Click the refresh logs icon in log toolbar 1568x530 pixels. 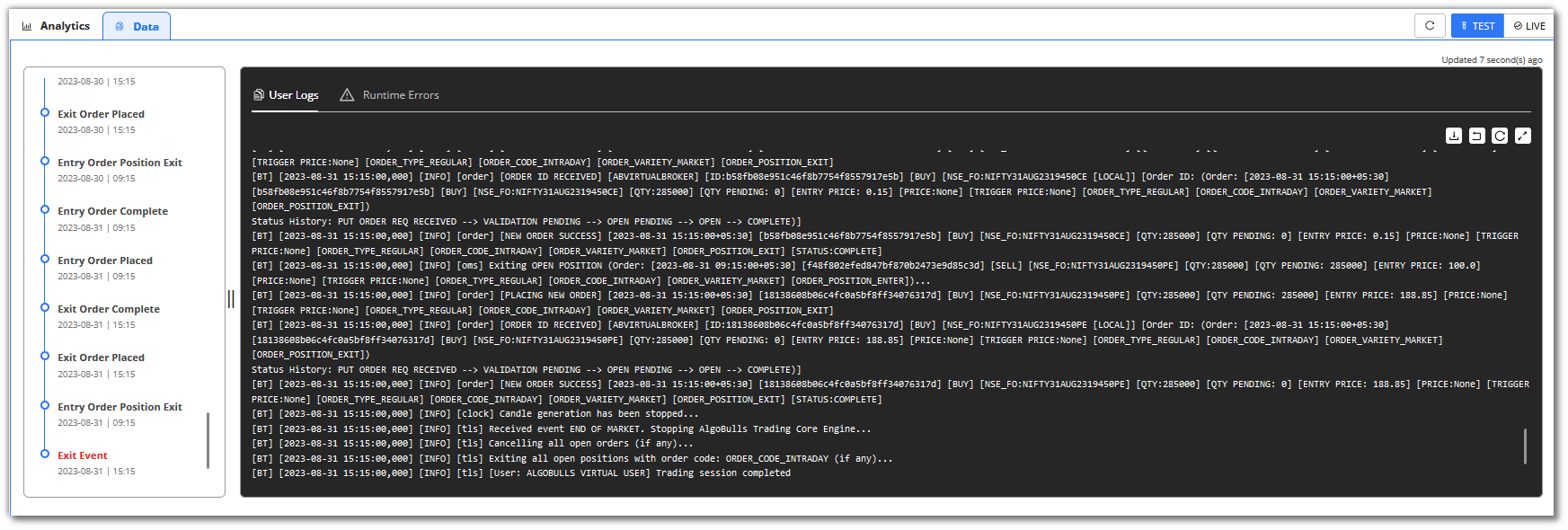[1500, 136]
